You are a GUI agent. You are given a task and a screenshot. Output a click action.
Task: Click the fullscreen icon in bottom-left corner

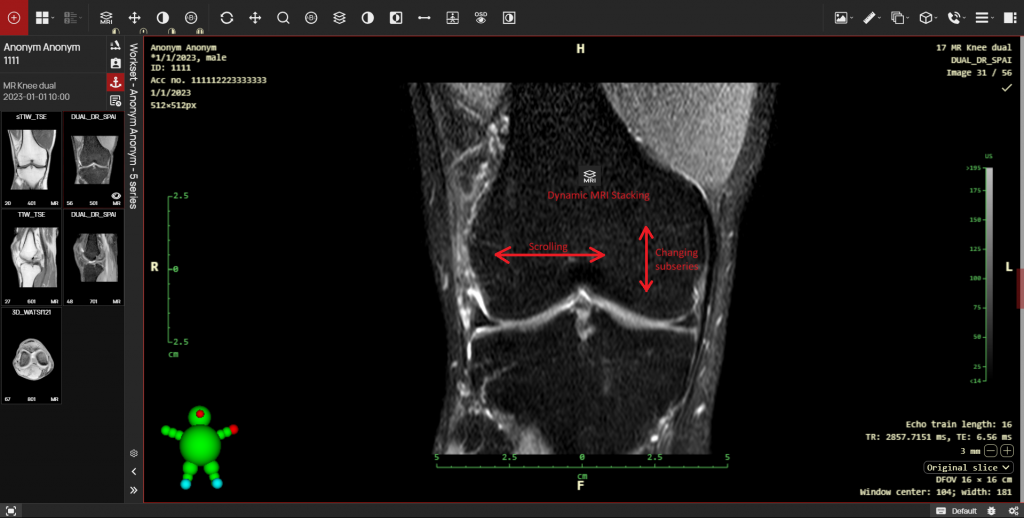click(x=11, y=510)
